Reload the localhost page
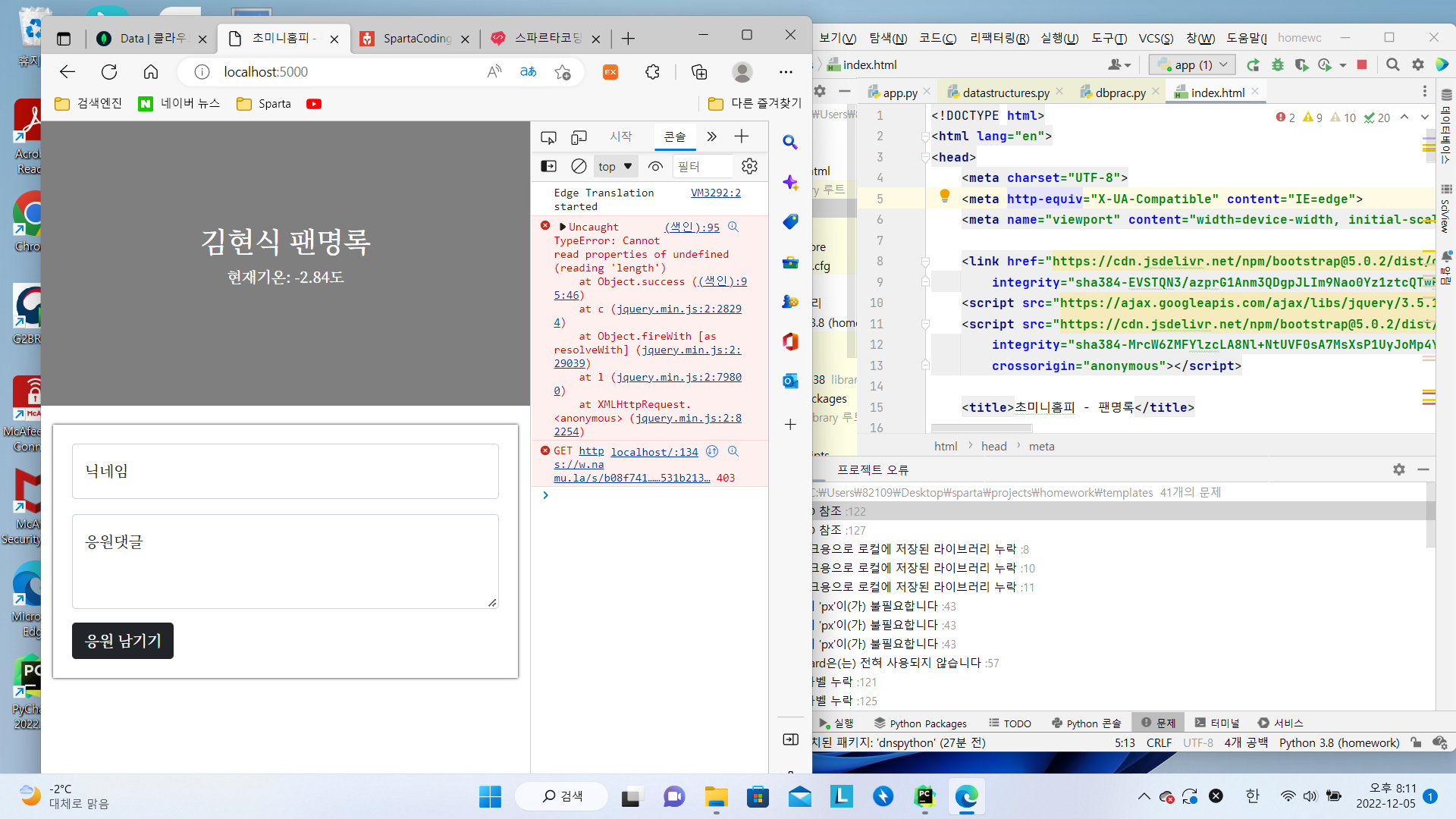This screenshot has height=819, width=1456. 109,72
